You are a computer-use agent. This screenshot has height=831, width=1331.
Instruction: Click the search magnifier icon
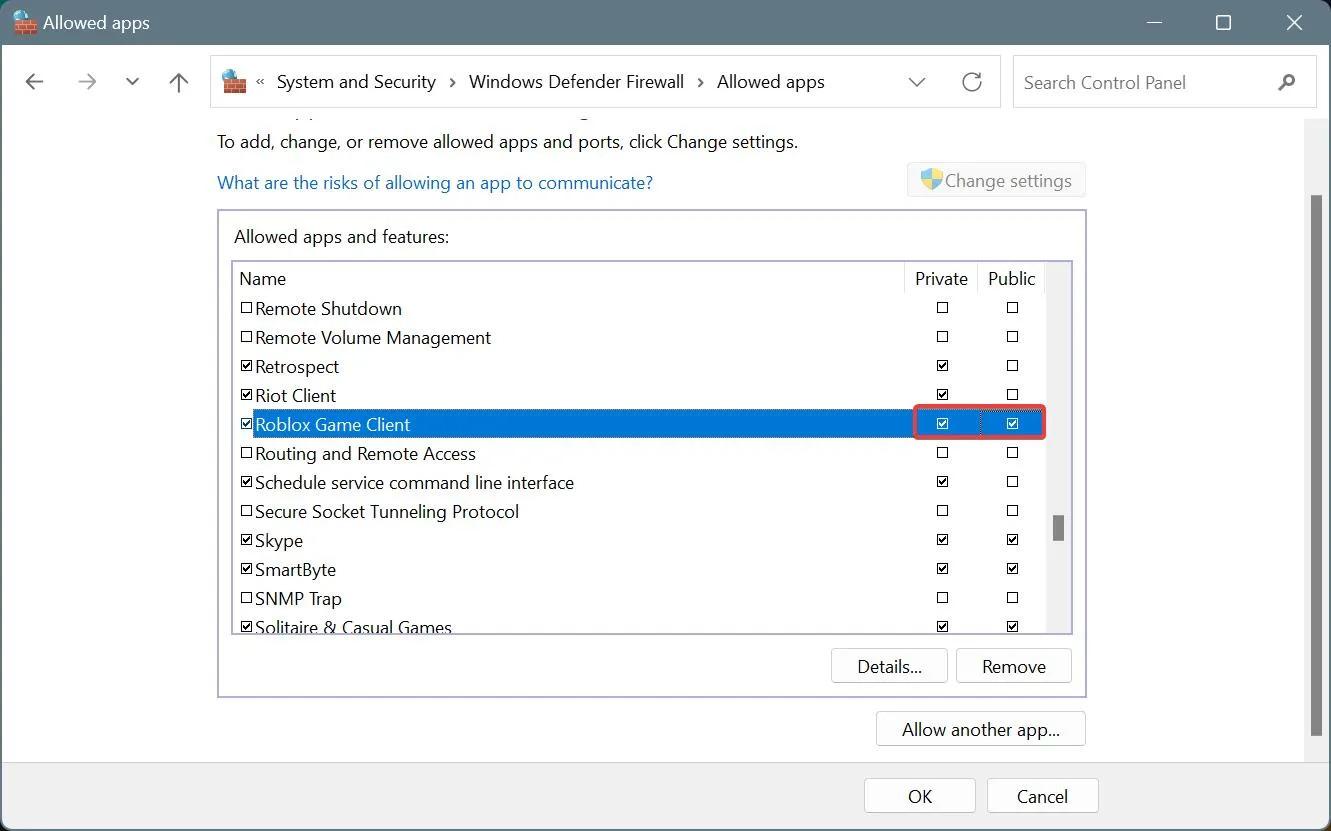pyautogui.click(x=1287, y=82)
